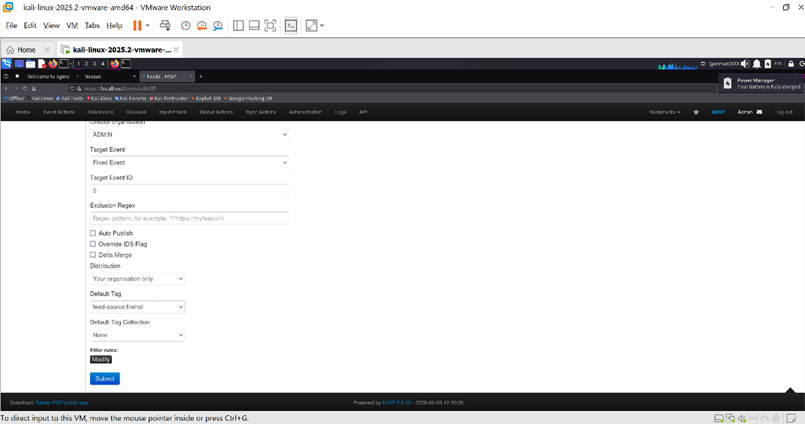Toggle the VMware library sidebar
Image resolution: width=805 pixels, height=424 pixels.
click(238, 26)
